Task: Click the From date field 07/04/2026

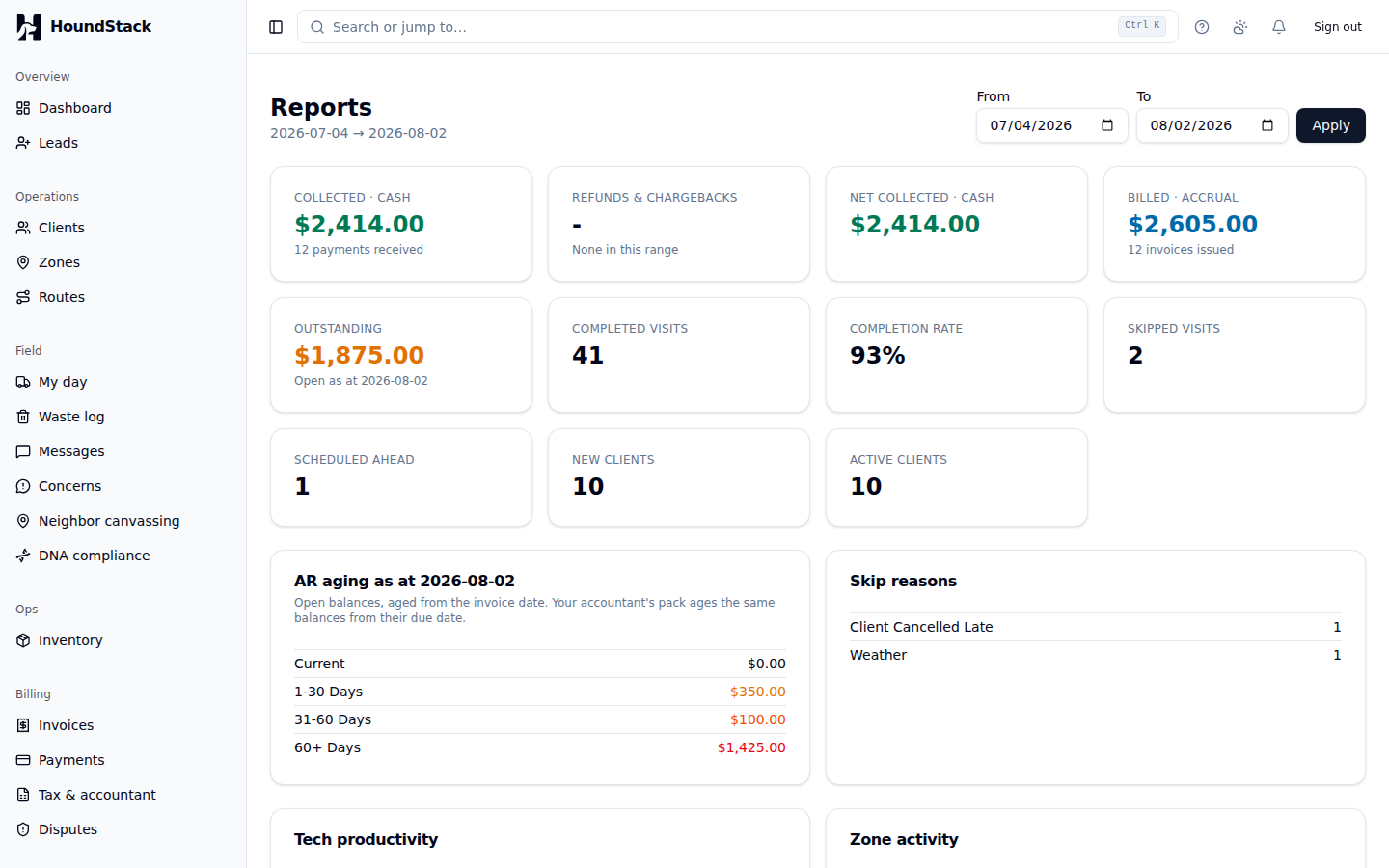Action: [1051, 125]
